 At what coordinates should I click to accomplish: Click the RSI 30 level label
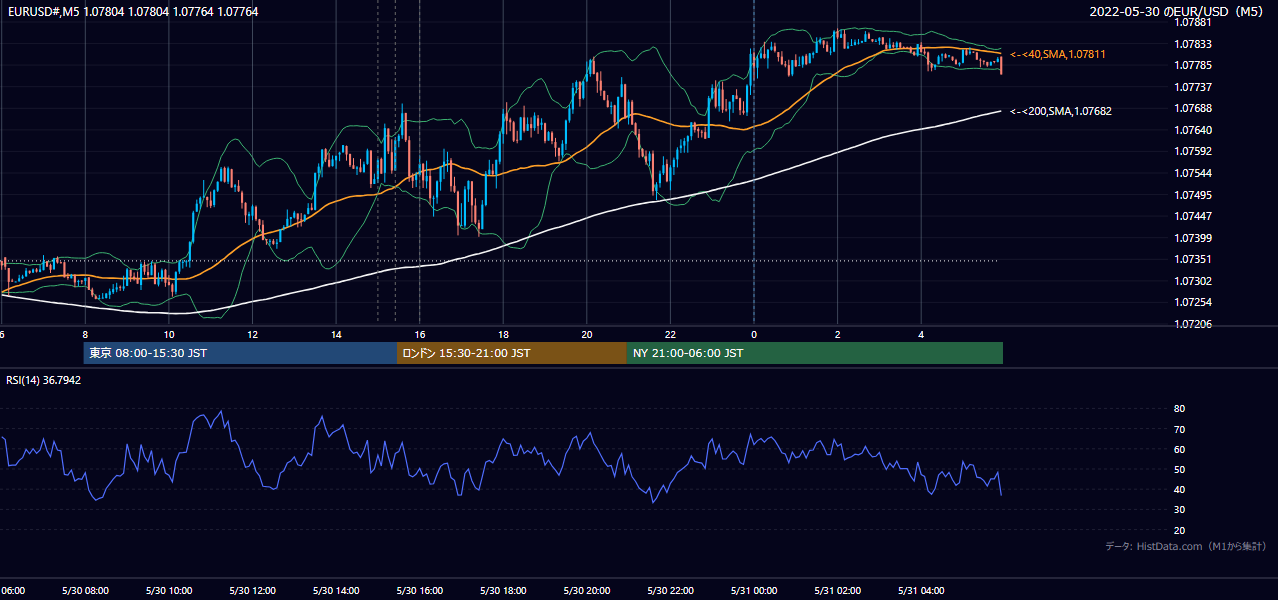1179,510
